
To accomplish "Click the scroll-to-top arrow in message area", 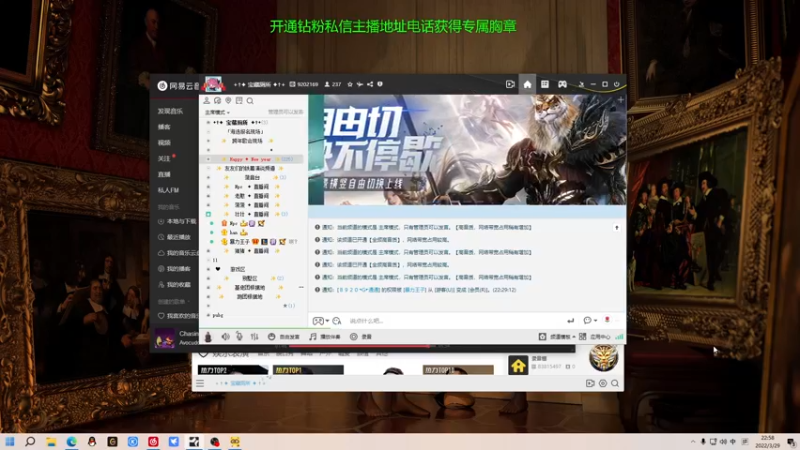I will point(616,228).
